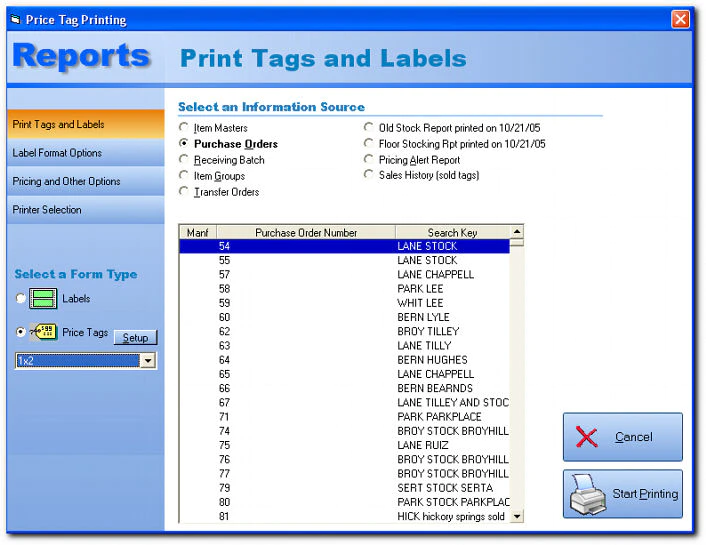The image size is (706, 545).
Task: Select Sales History (sold tags) source
Action: 369,175
